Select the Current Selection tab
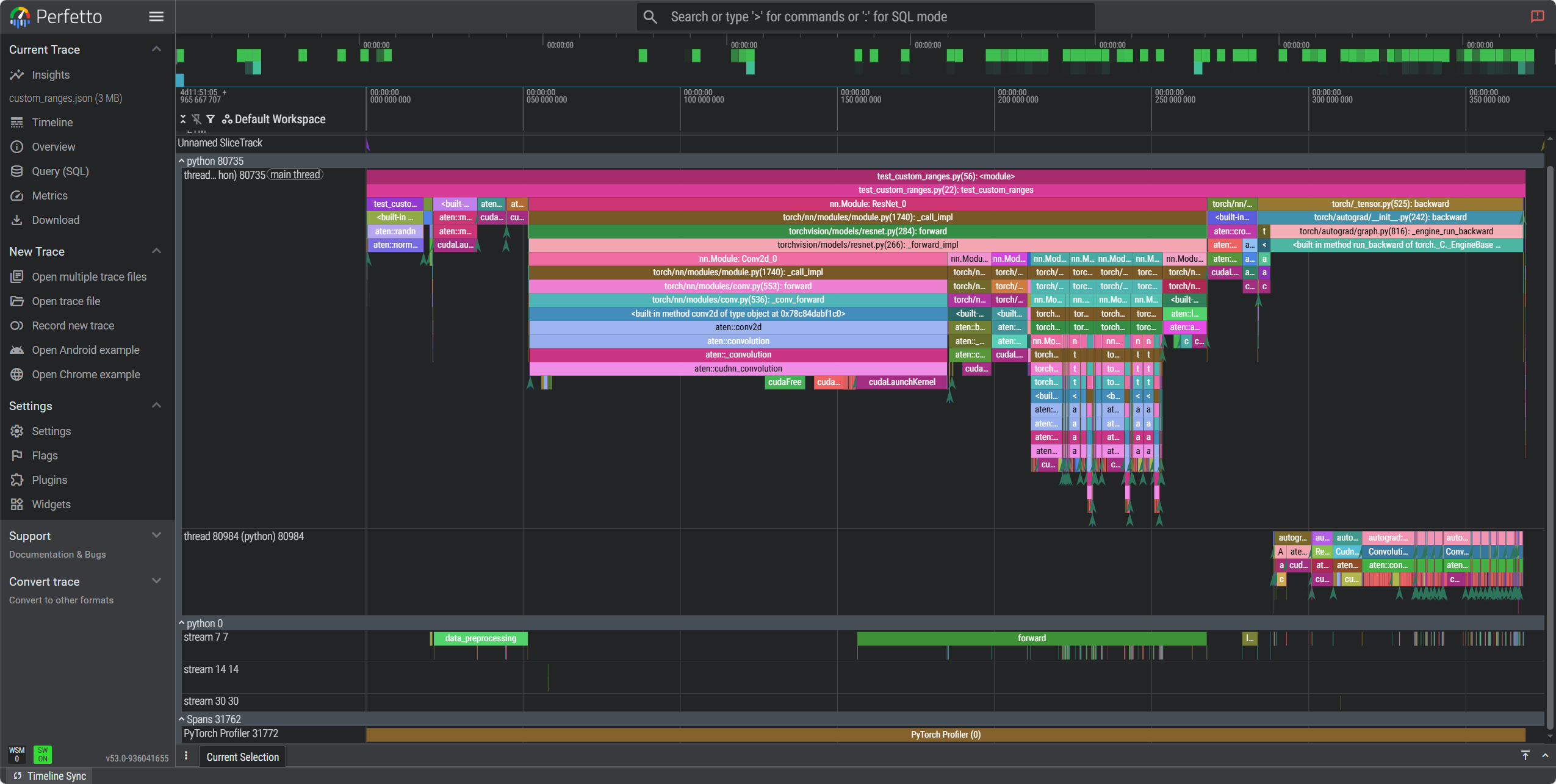 242,757
